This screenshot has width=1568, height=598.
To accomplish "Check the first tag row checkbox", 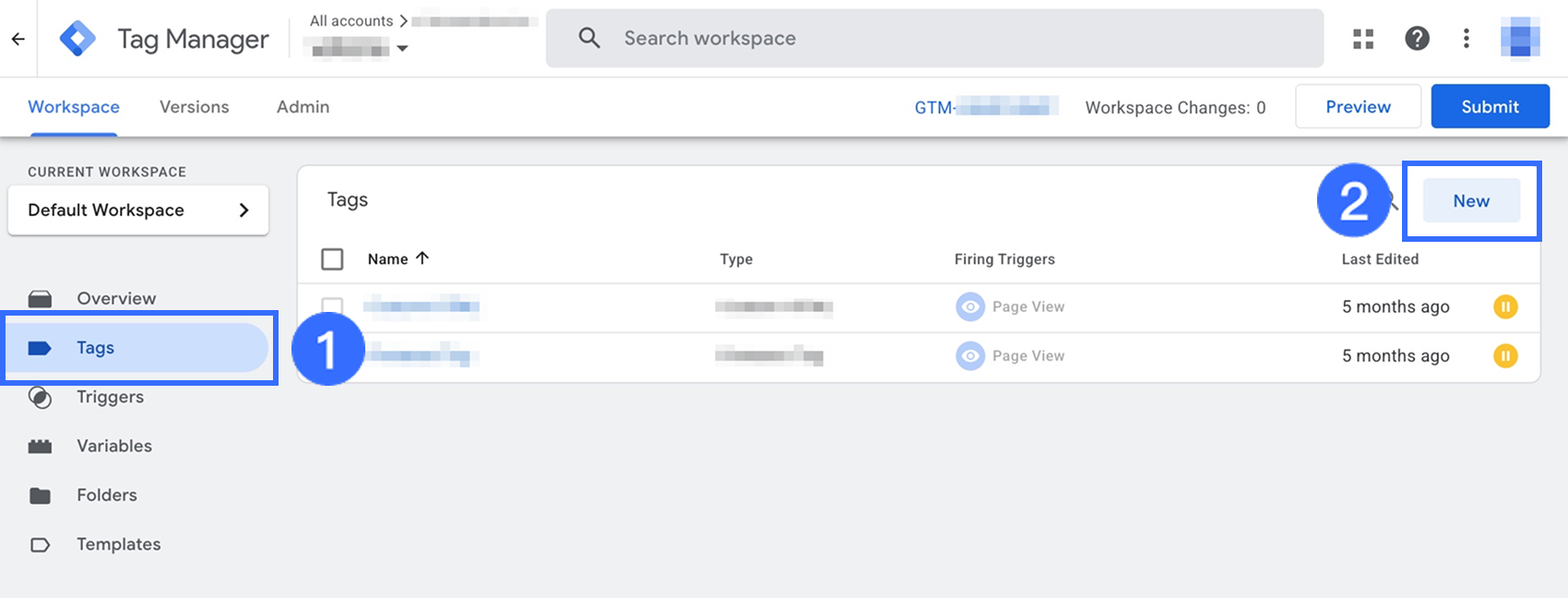I will [332, 306].
